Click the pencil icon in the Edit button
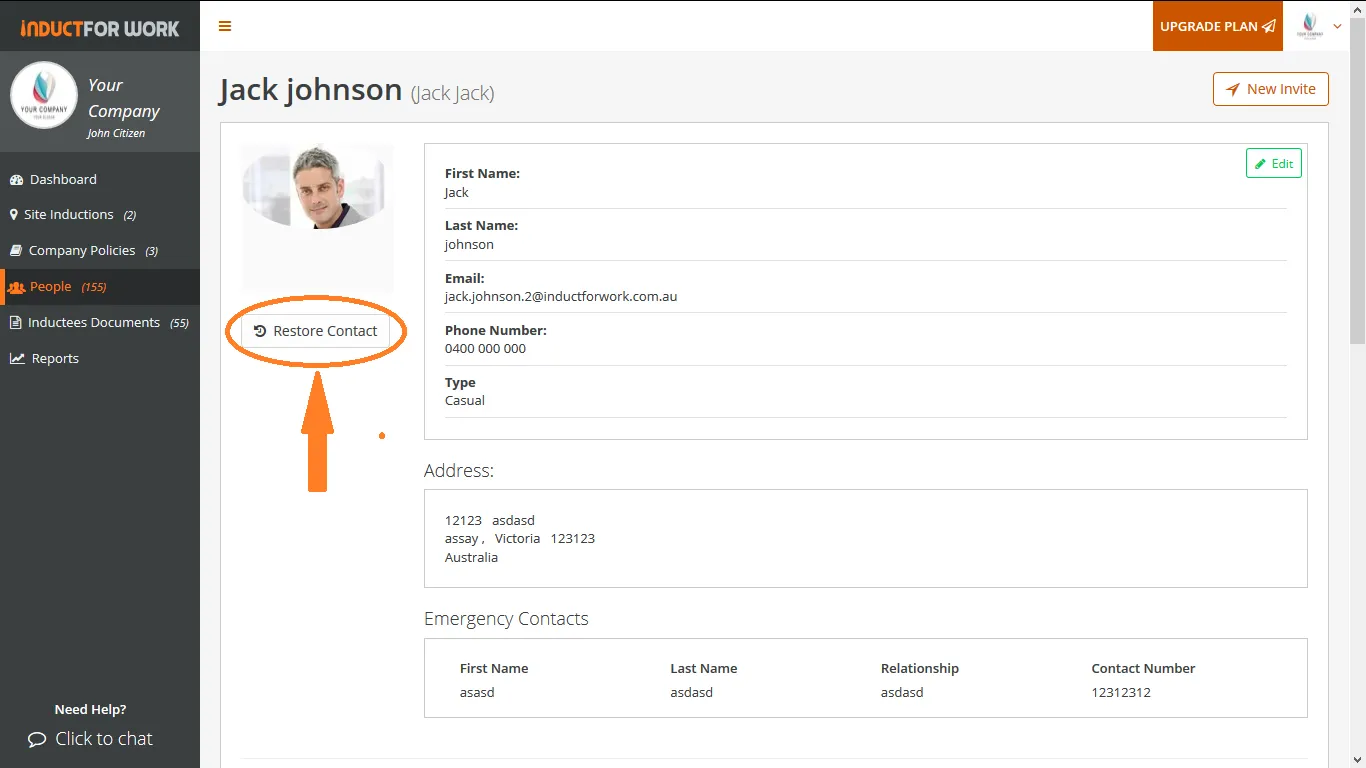The image size is (1366, 768). [x=1261, y=164]
